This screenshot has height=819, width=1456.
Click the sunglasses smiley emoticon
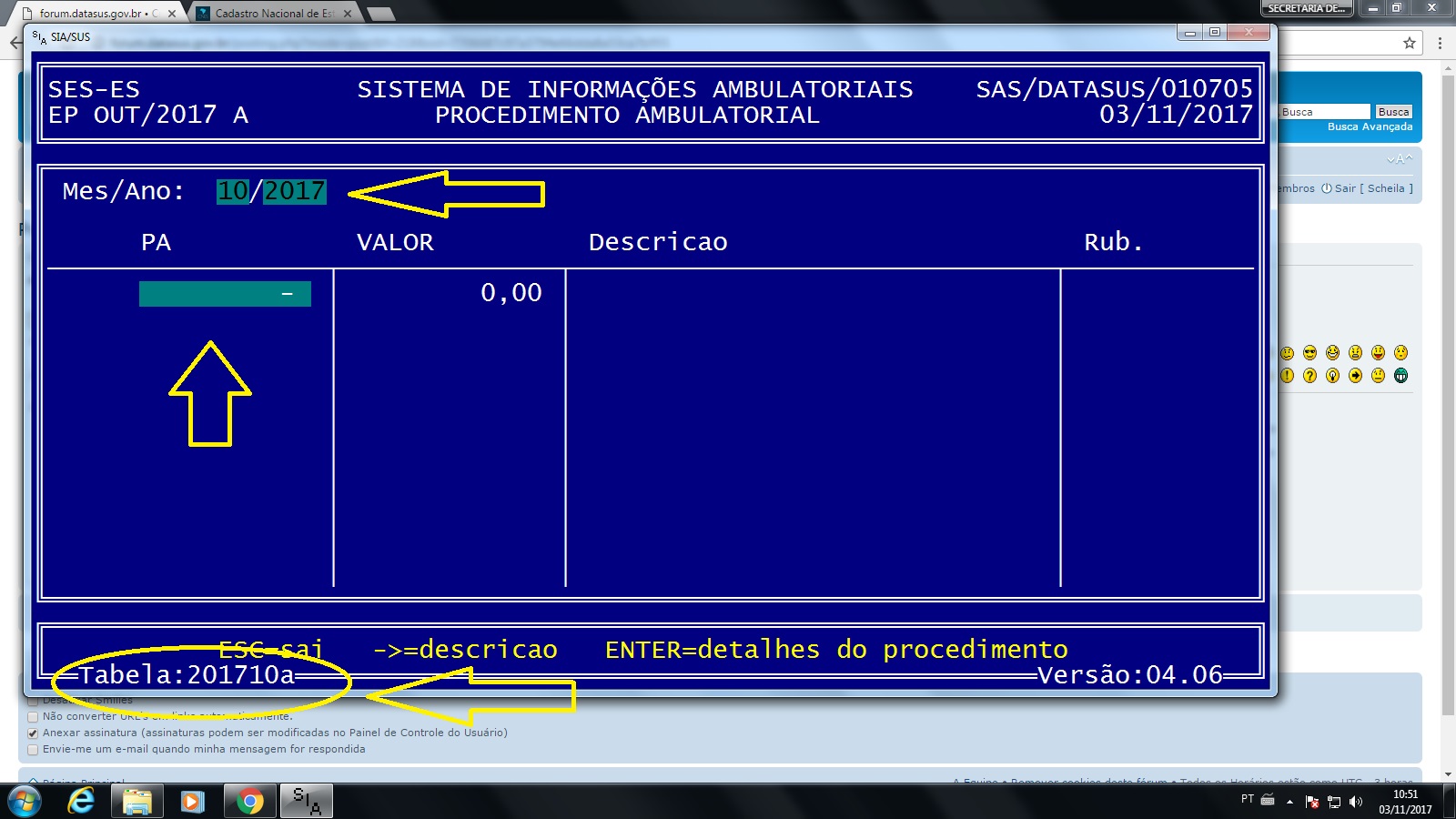click(1309, 353)
